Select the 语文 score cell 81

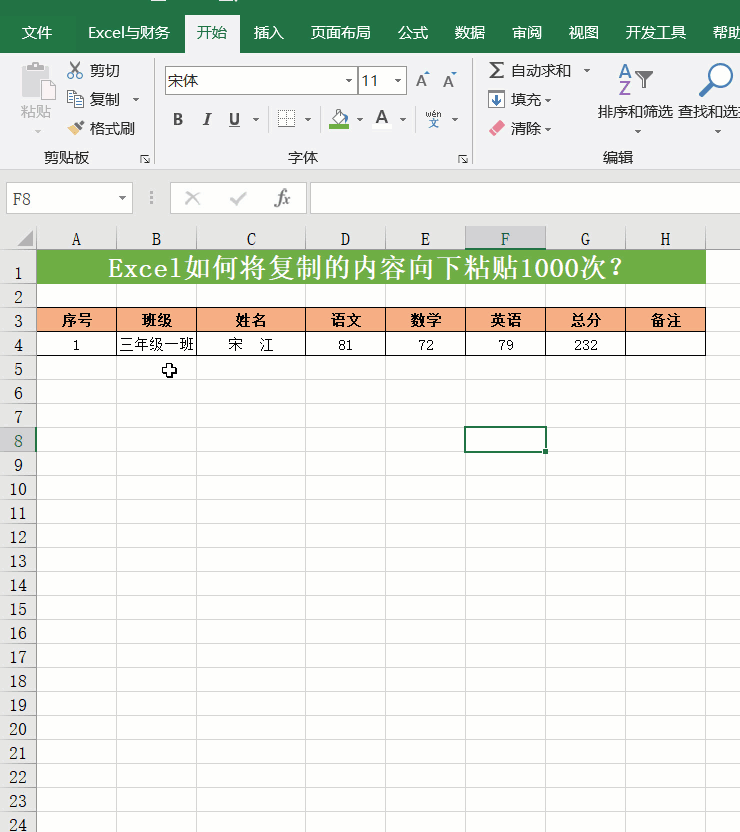[x=345, y=344]
